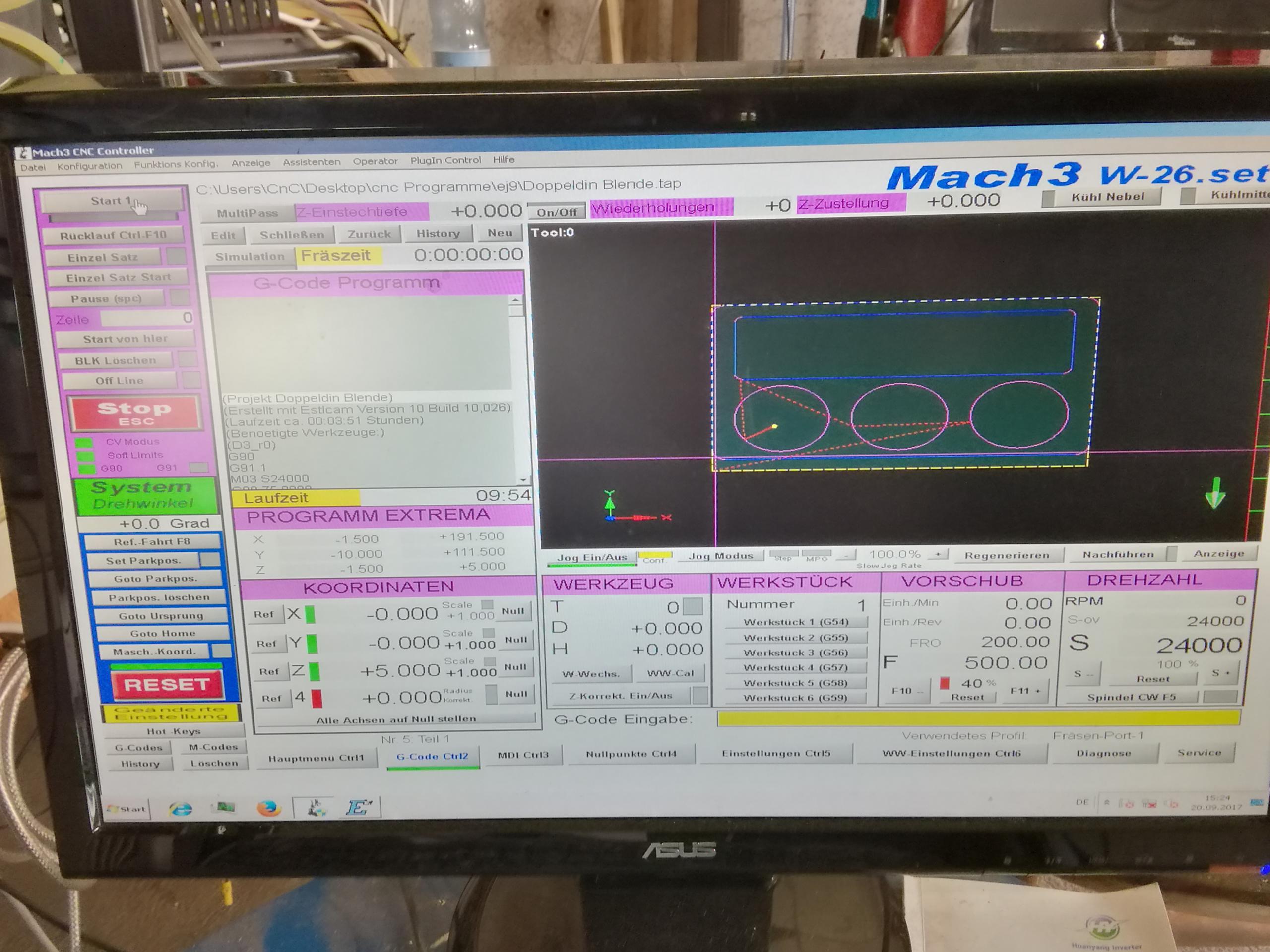The width and height of the screenshot is (1270, 952).
Task: Click the green arrow in toolpath view
Action: pyautogui.click(x=1215, y=493)
